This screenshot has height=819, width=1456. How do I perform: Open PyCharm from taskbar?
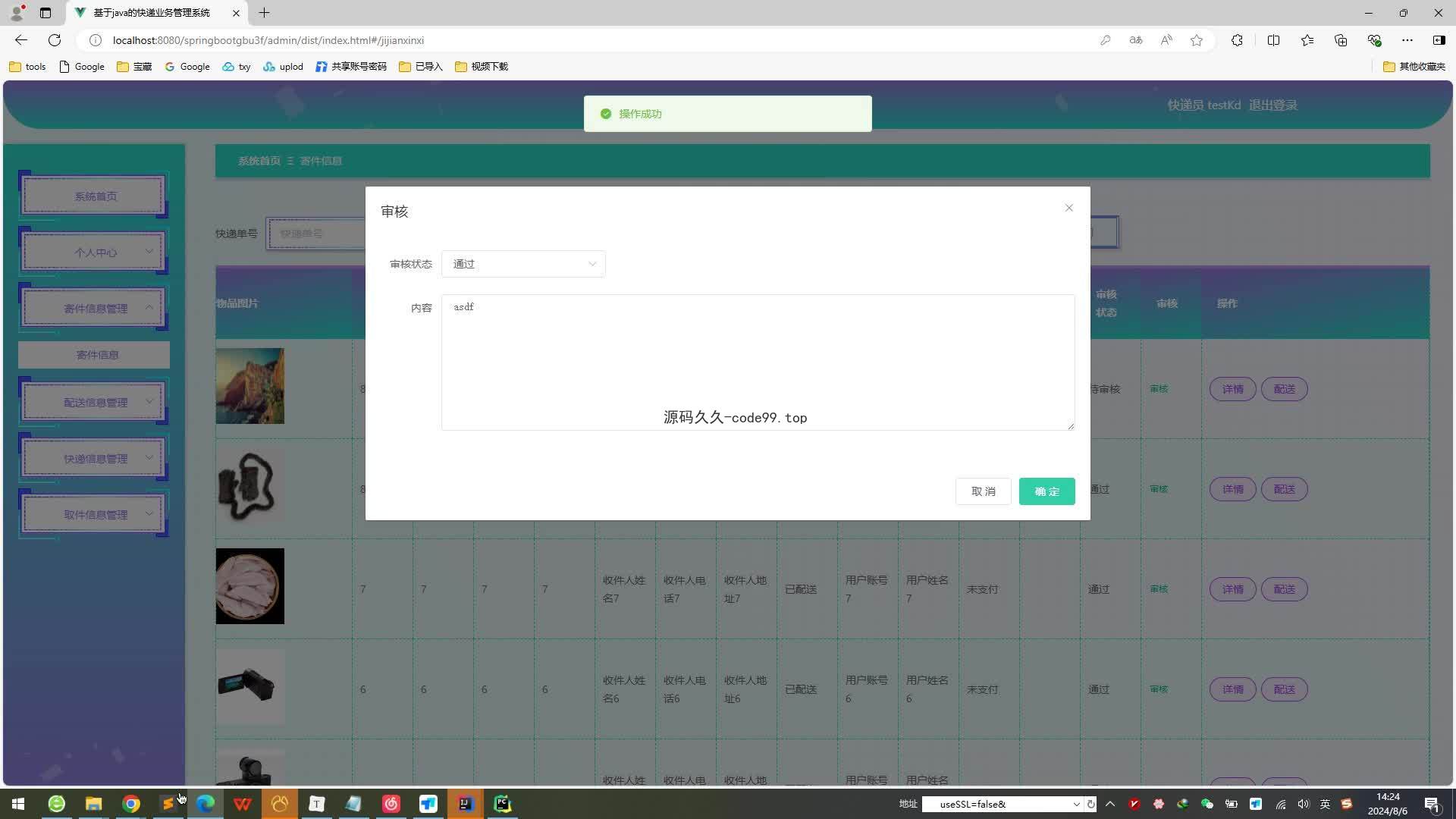tap(503, 804)
